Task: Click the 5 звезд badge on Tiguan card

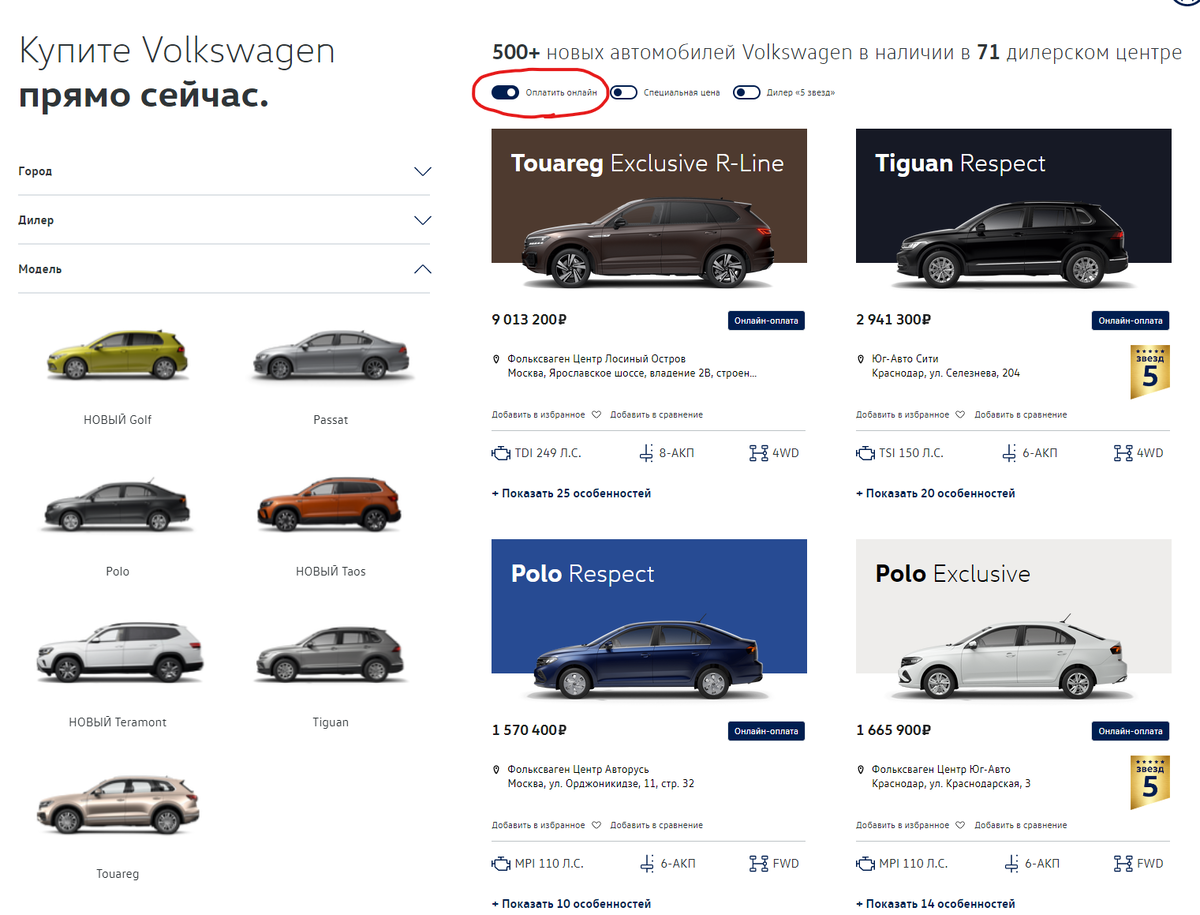Action: [x=1150, y=372]
